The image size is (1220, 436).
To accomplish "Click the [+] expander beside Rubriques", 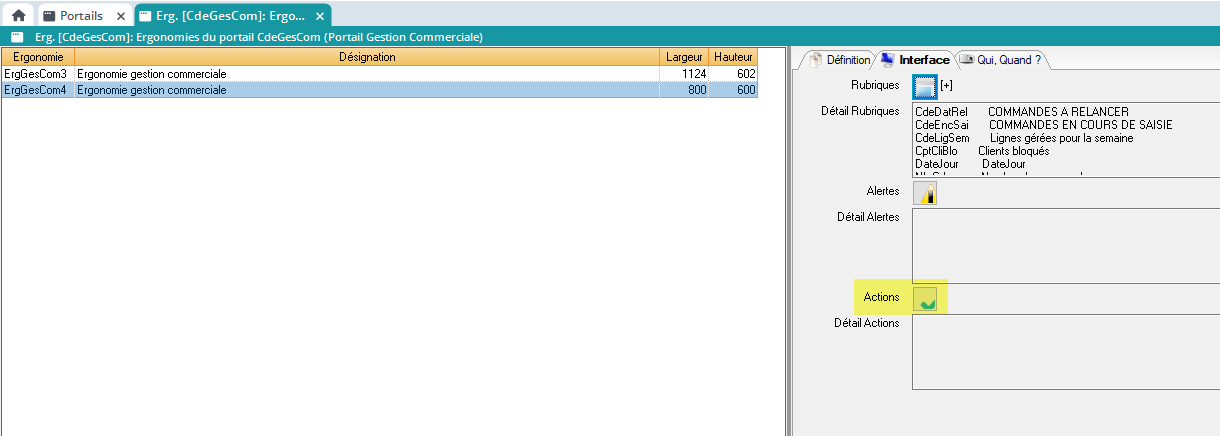I will (x=946, y=86).
